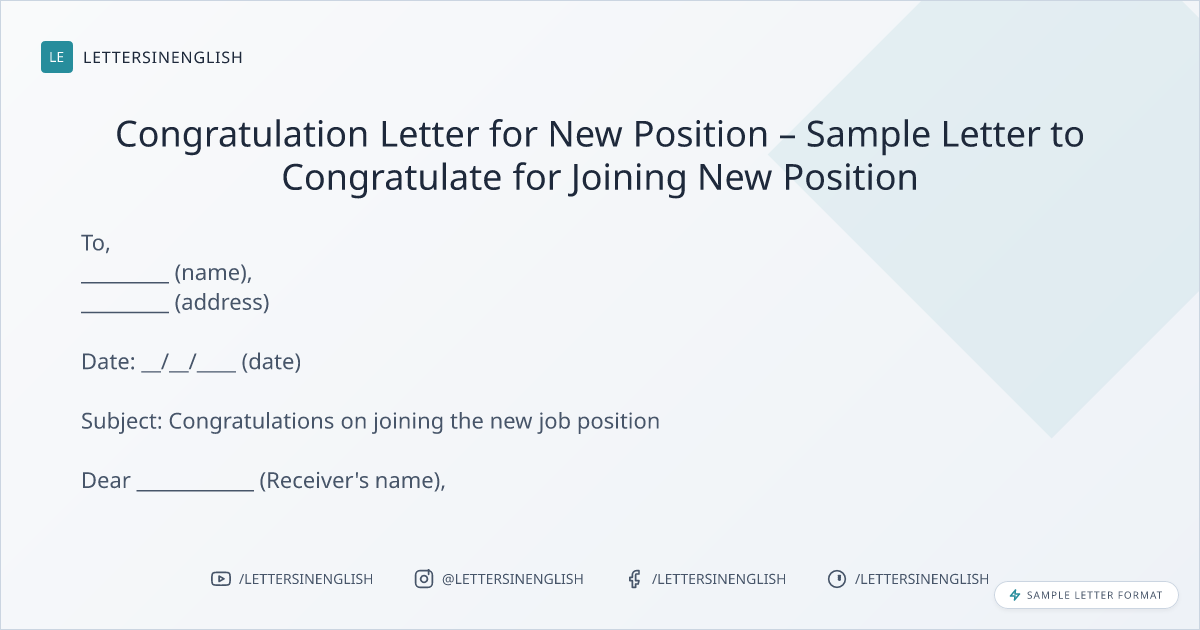Open the @LETTERSINENGLISH Instagram handle

[x=513, y=579]
